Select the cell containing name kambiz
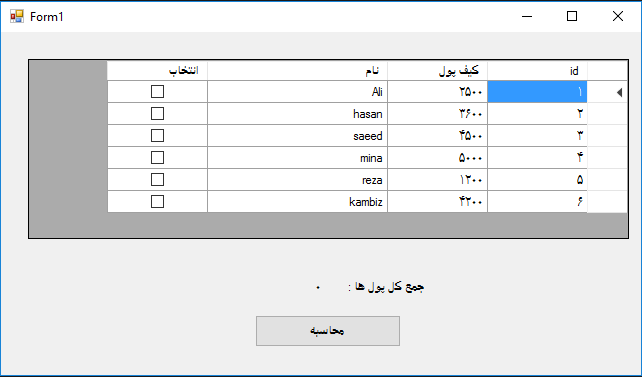 pyautogui.click(x=297, y=202)
